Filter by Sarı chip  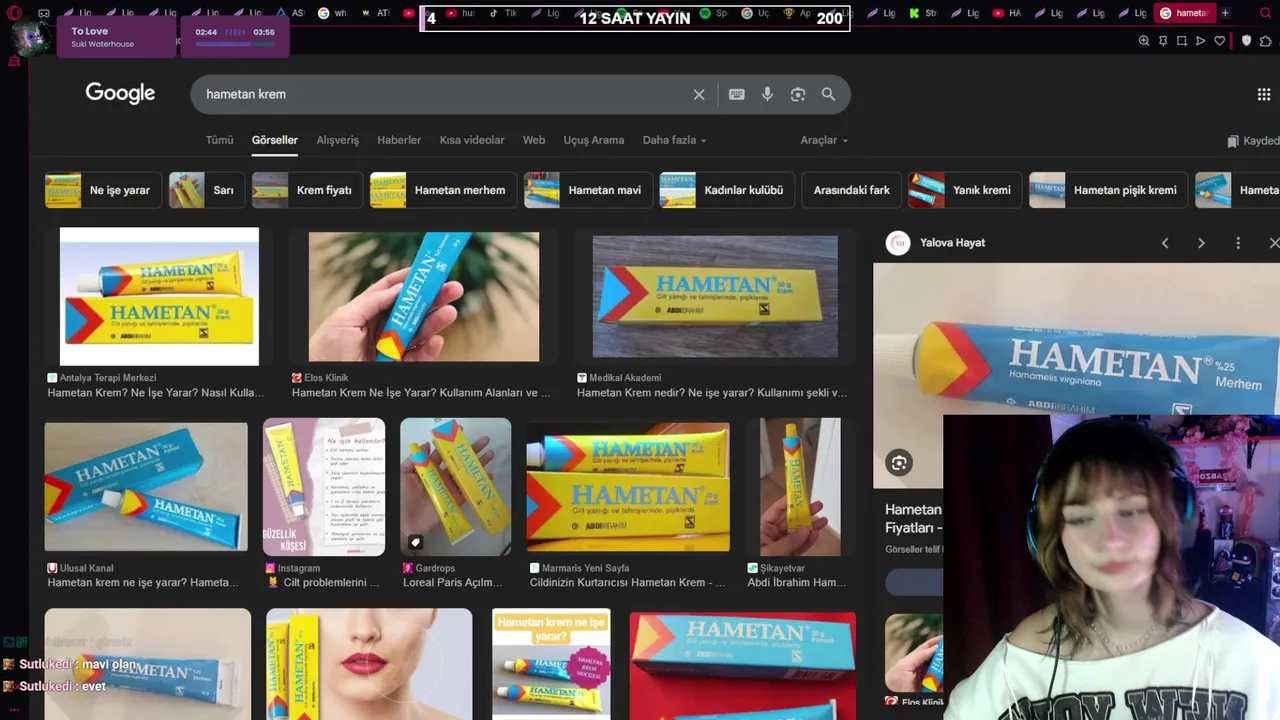click(x=207, y=190)
